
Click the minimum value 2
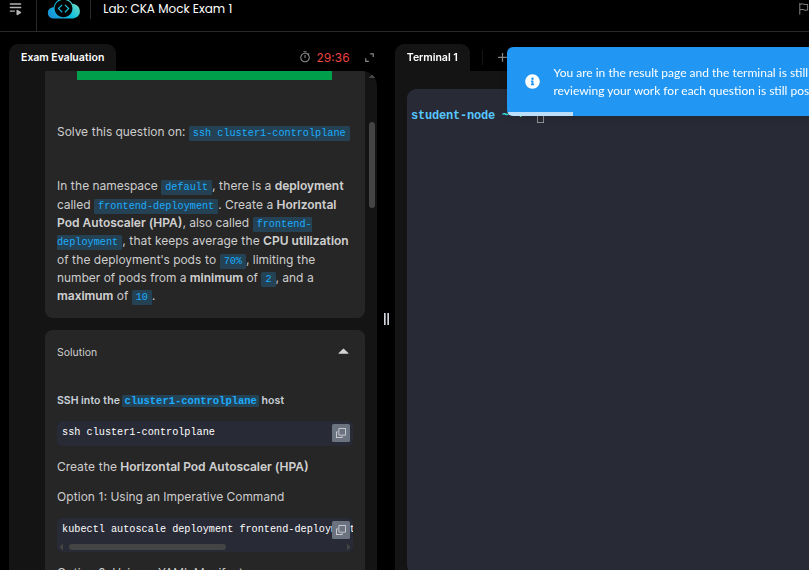[x=268, y=279]
